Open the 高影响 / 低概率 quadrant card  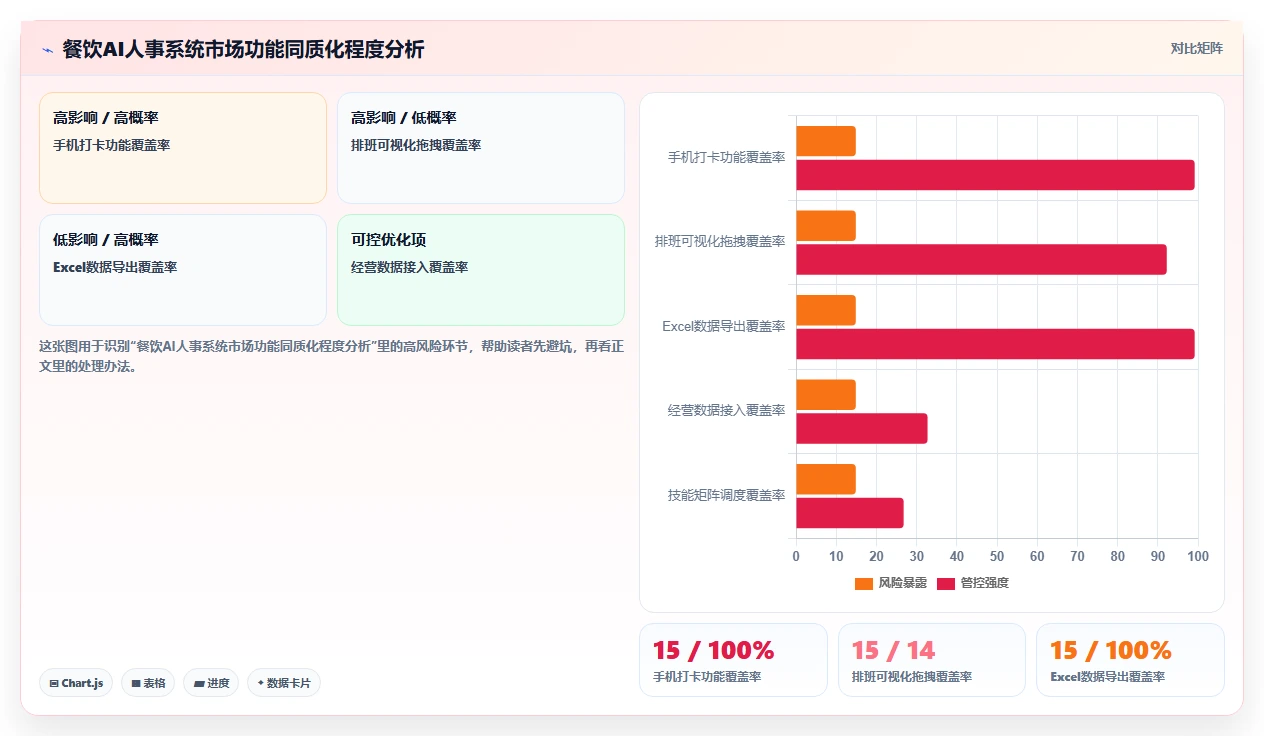tap(481, 148)
